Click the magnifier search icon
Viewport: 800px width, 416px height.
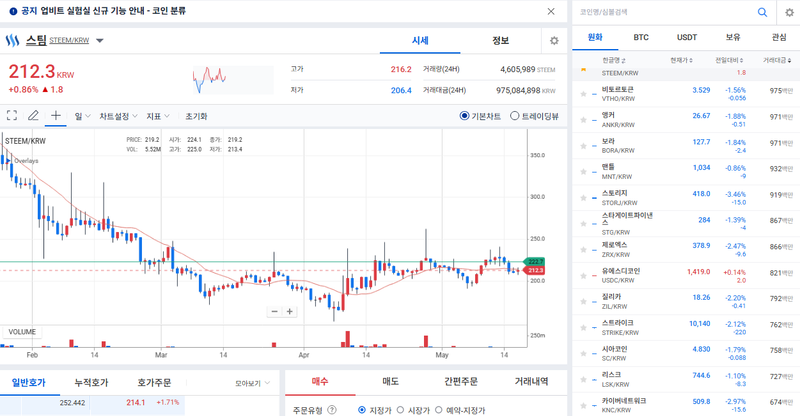point(762,12)
